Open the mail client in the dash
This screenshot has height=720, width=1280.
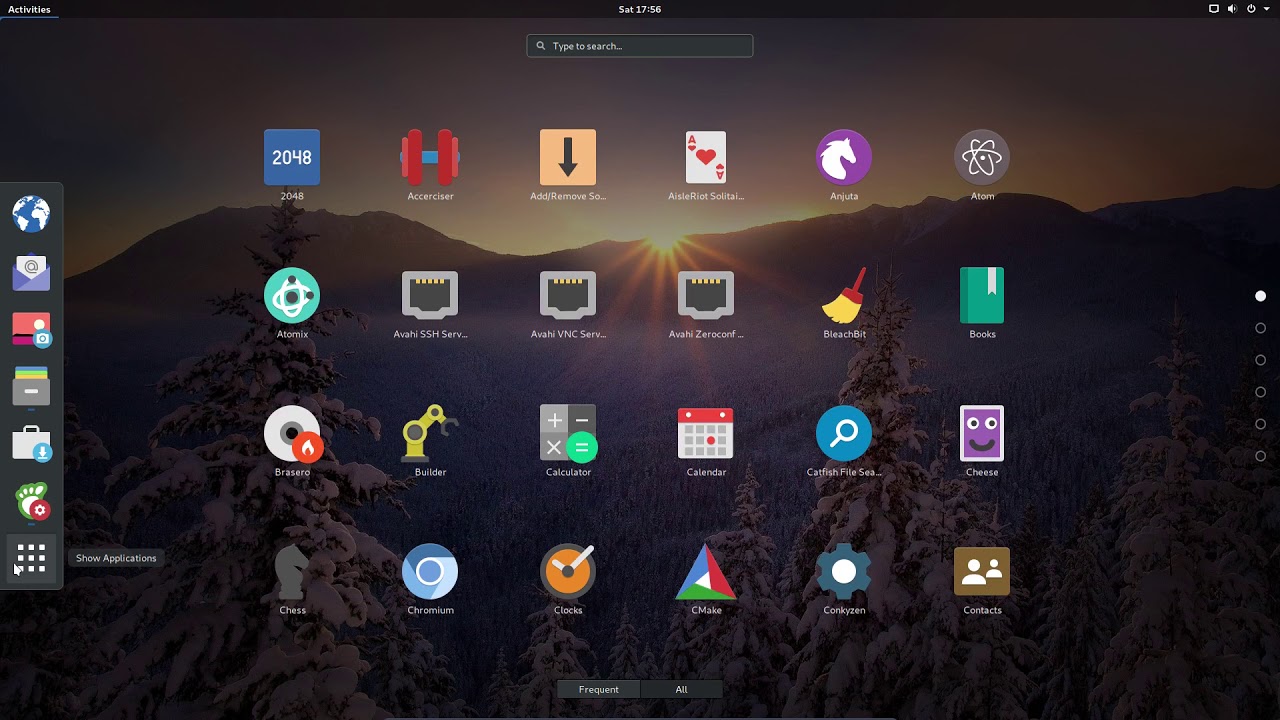(31, 272)
